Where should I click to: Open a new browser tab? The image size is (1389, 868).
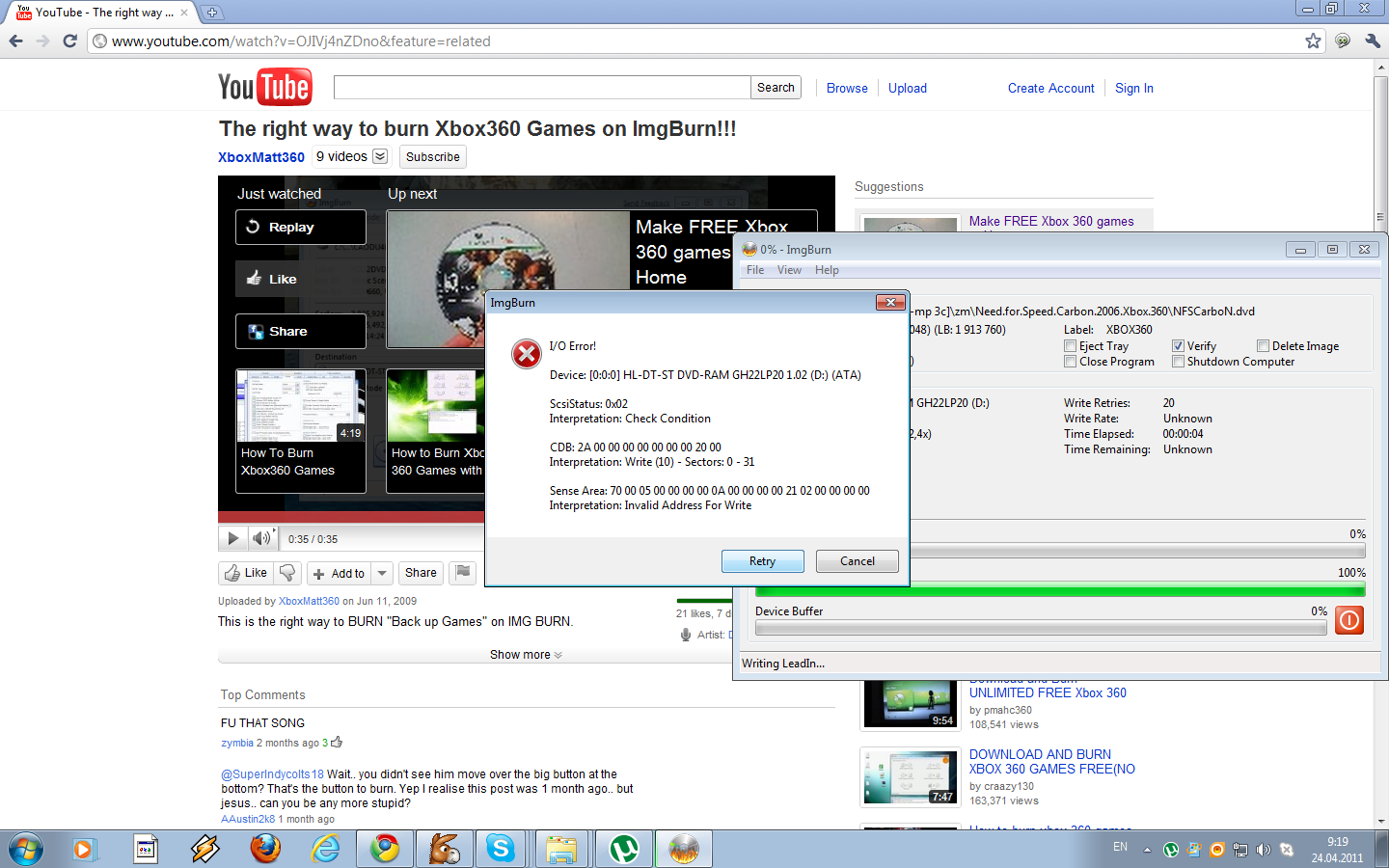(211, 13)
